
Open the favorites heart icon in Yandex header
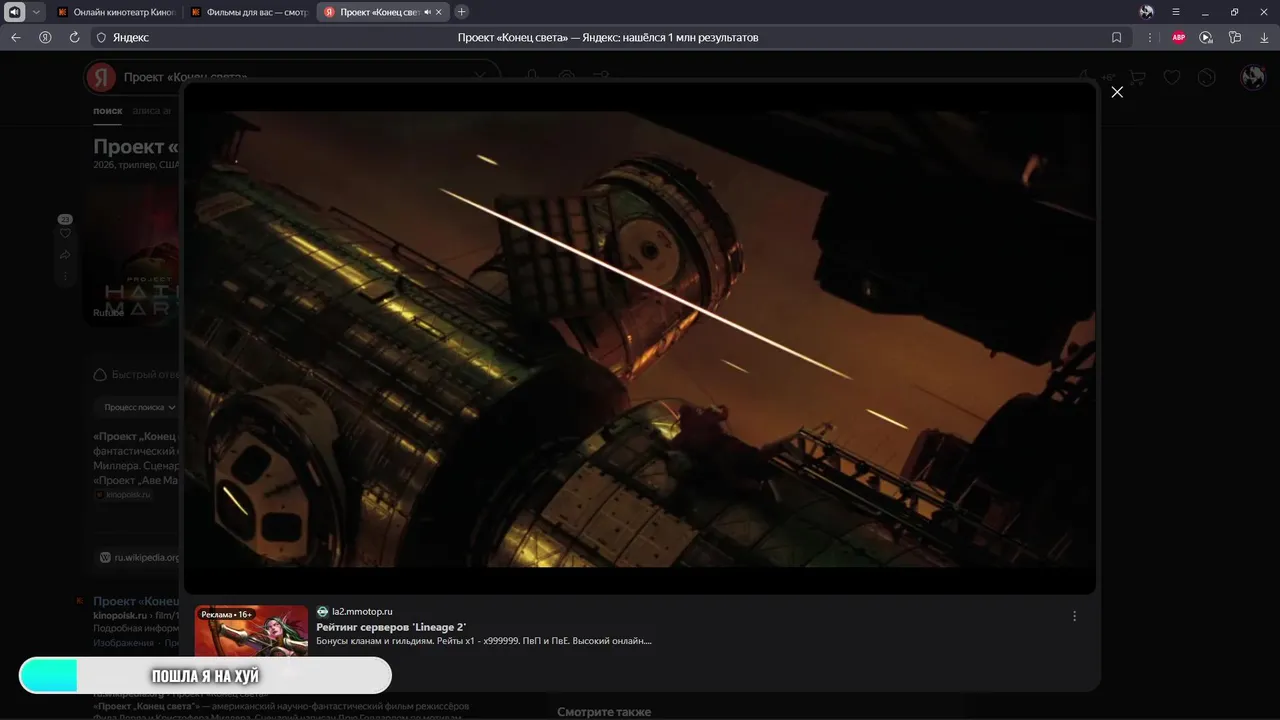(x=1172, y=77)
